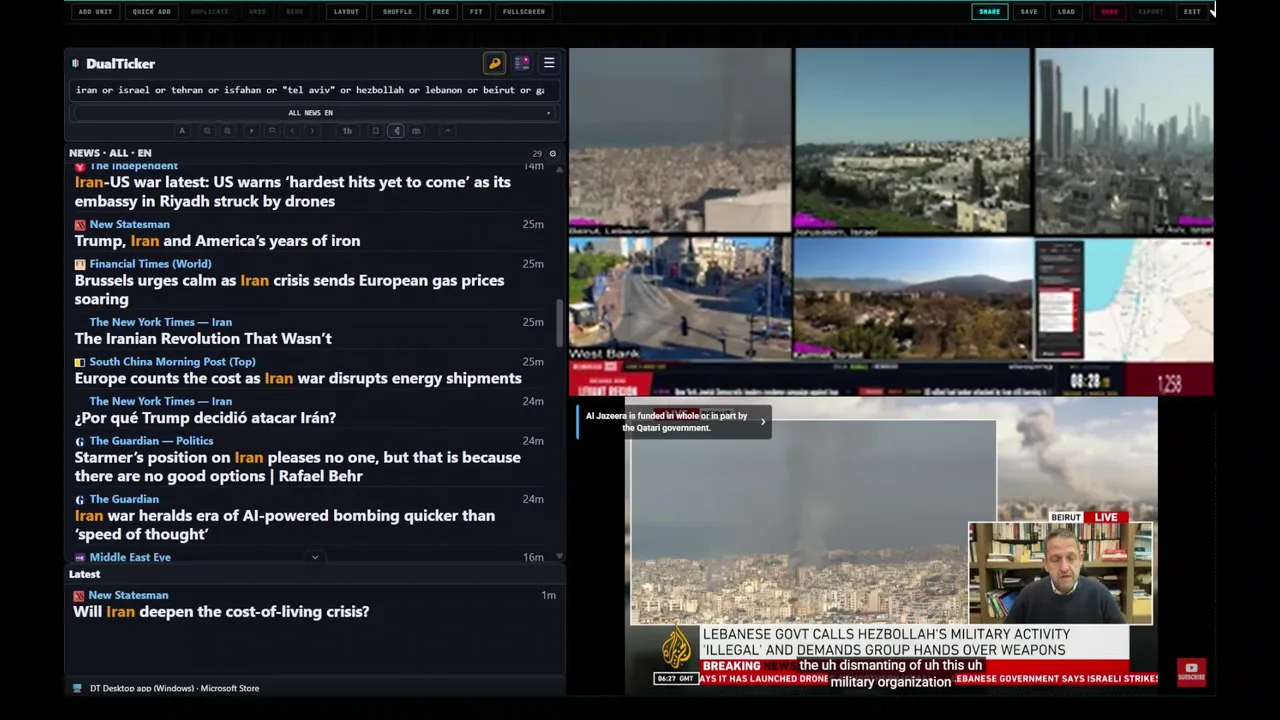Click the previous arrow ticker icon
The width and height of the screenshot is (1280, 720).
[x=292, y=131]
